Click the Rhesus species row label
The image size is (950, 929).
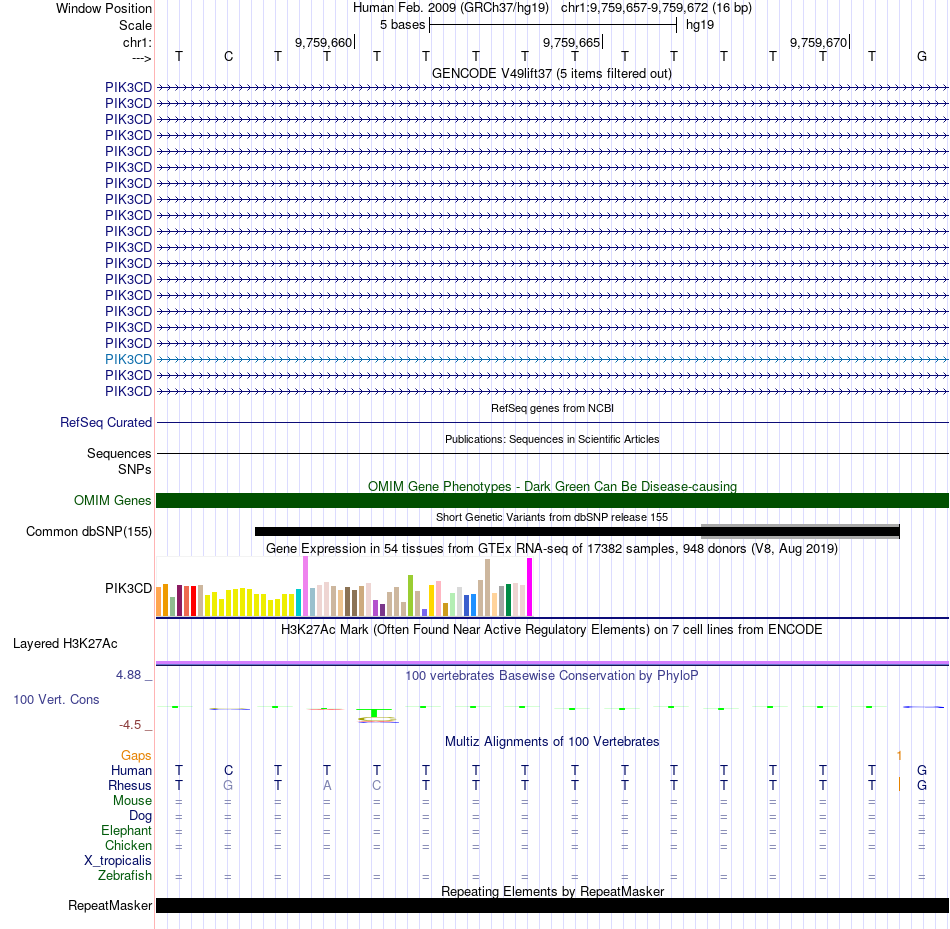pos(130,785)
